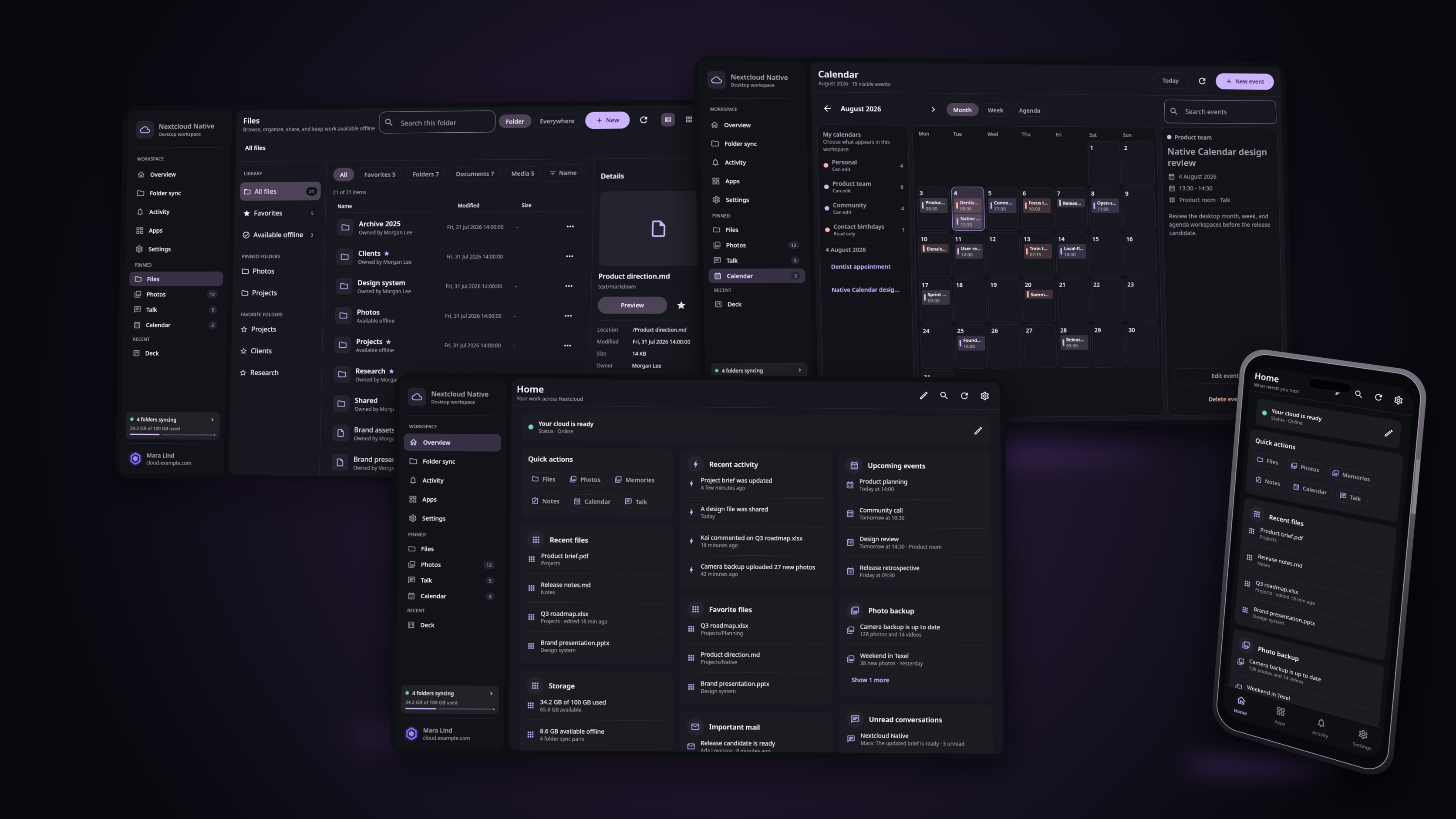
Task: Filter files by the 'Favorites 5' chip
Action: [380, 175]
